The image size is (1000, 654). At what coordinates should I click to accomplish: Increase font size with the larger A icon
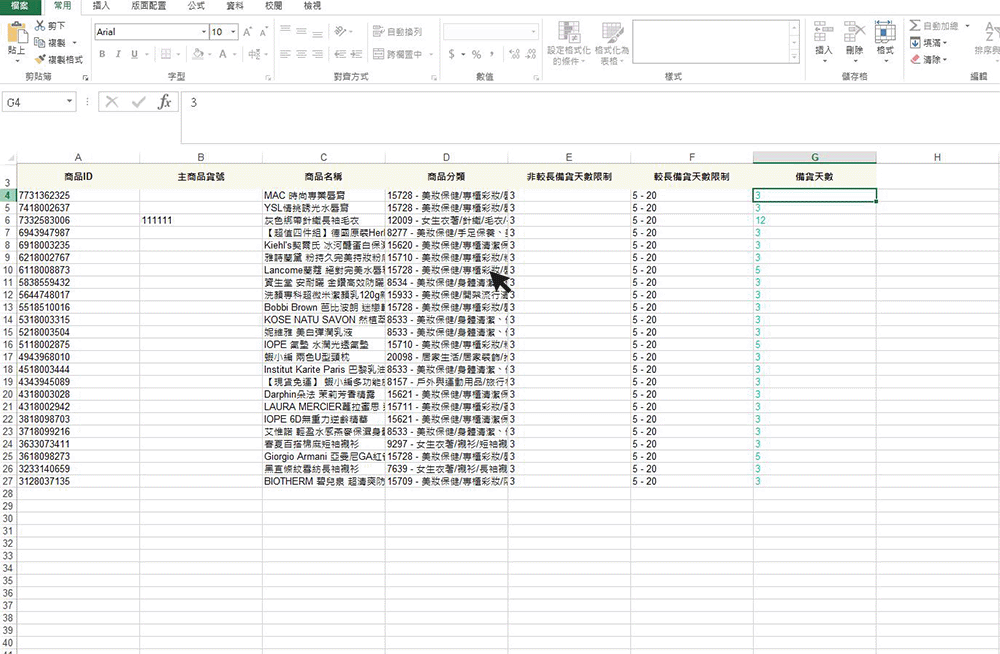[x=247, y=32]
